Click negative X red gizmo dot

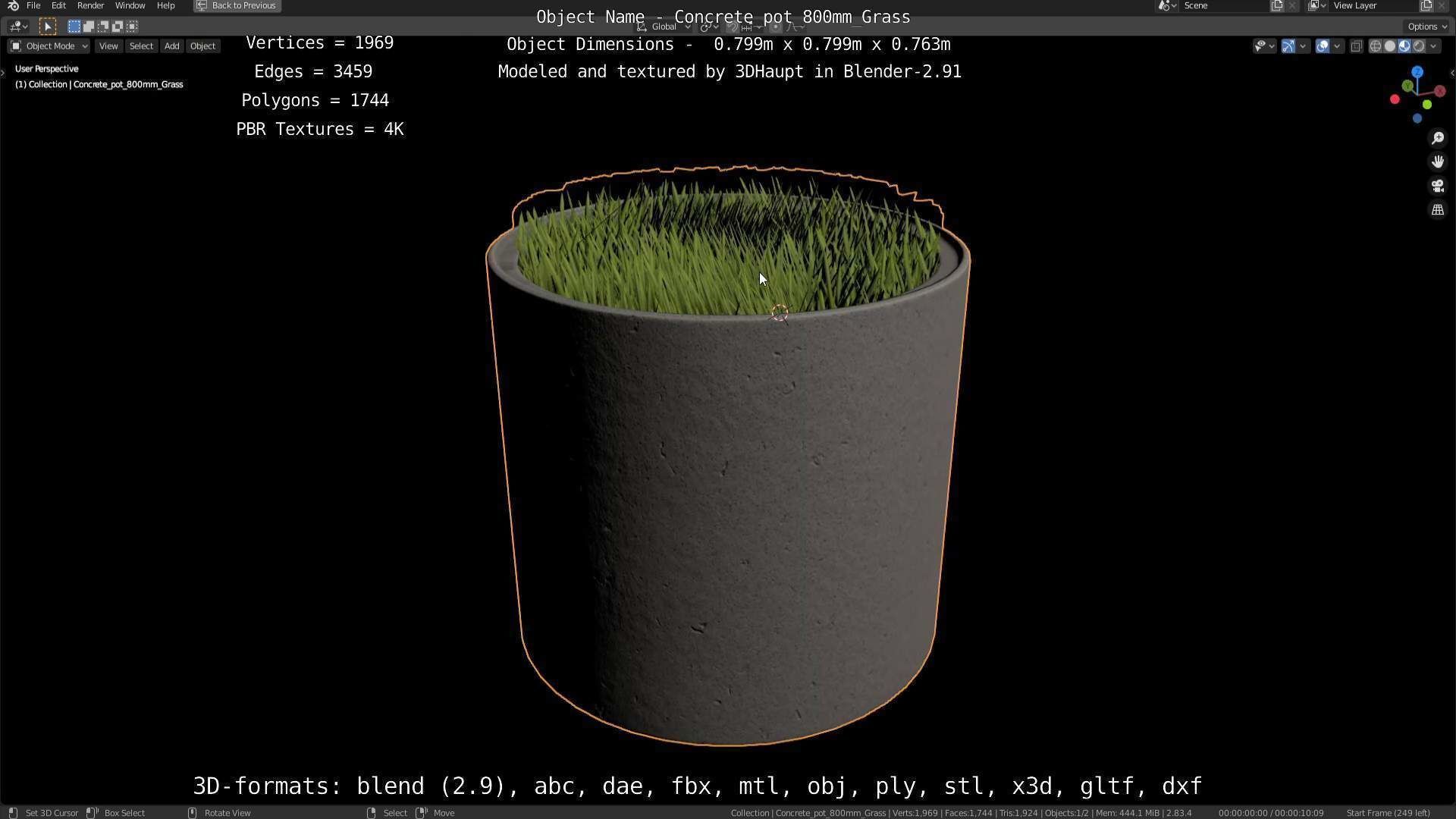tap(1395, 99)
